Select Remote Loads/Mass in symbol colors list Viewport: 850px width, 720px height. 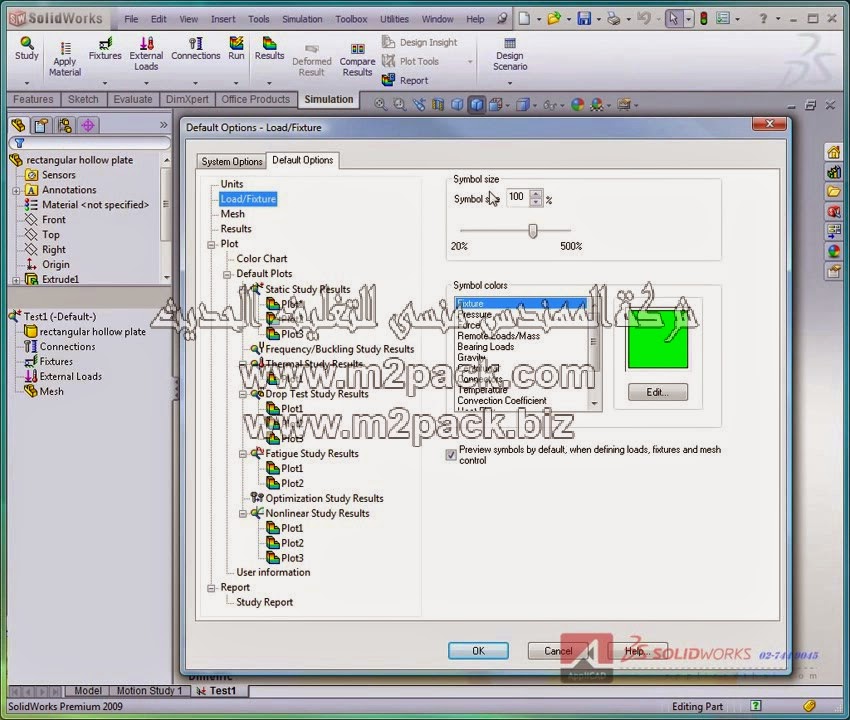point(499,336)
